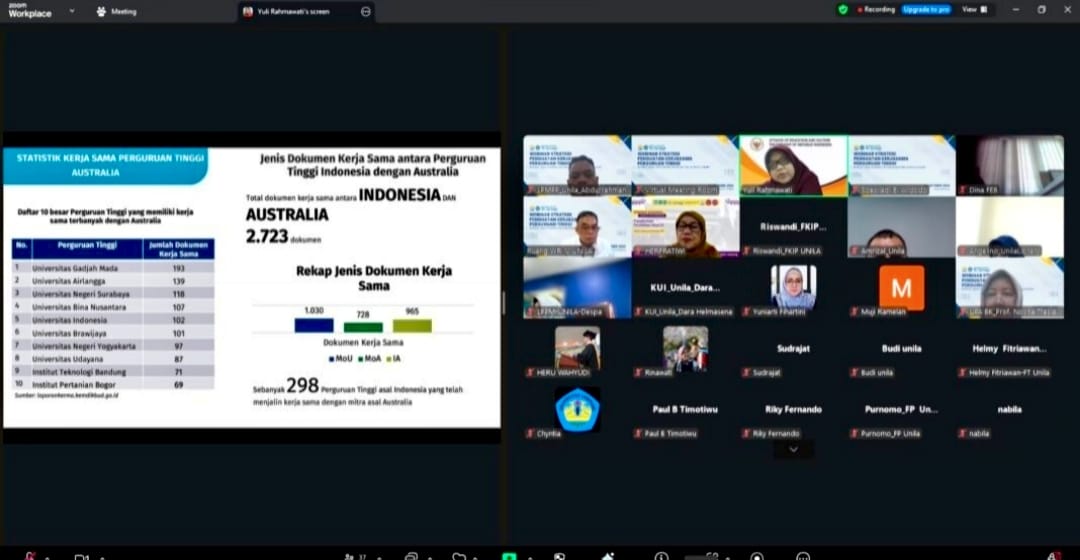Click the slide header 'STATISTIK KERJA SAMA PERGURUAN TINGGI AUSTRALIA'

click(109, 165)
